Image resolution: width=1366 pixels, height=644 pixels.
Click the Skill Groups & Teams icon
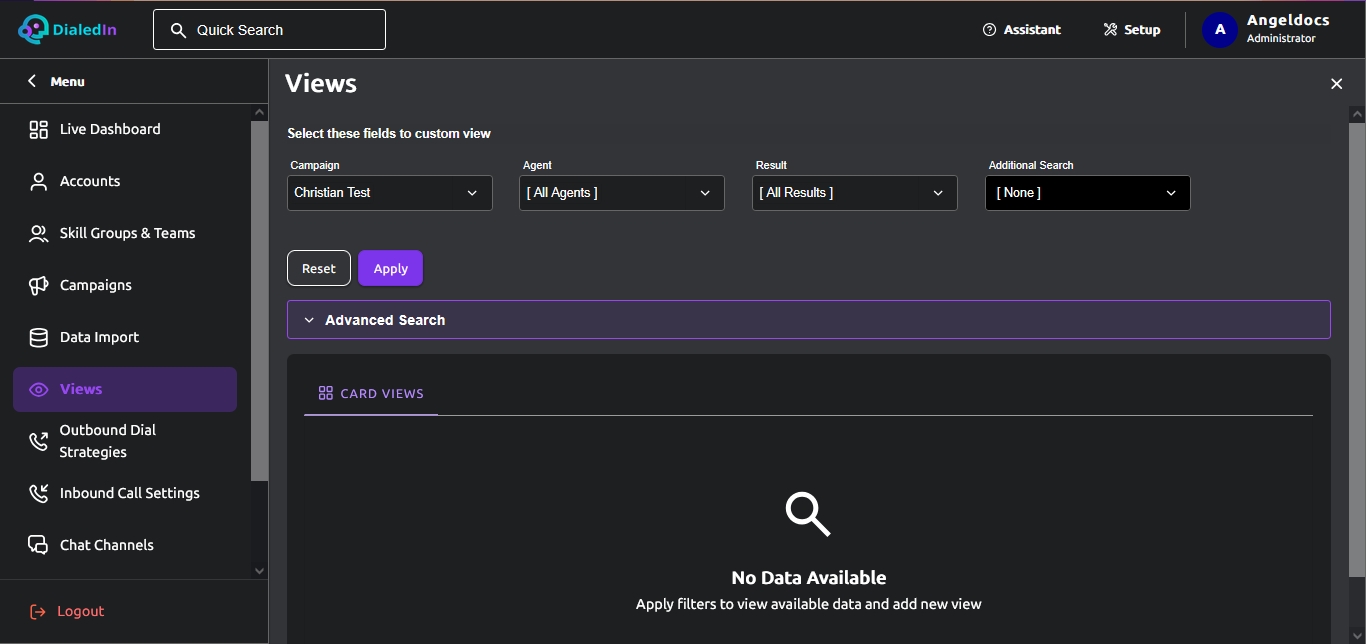(x=38, y=233)
